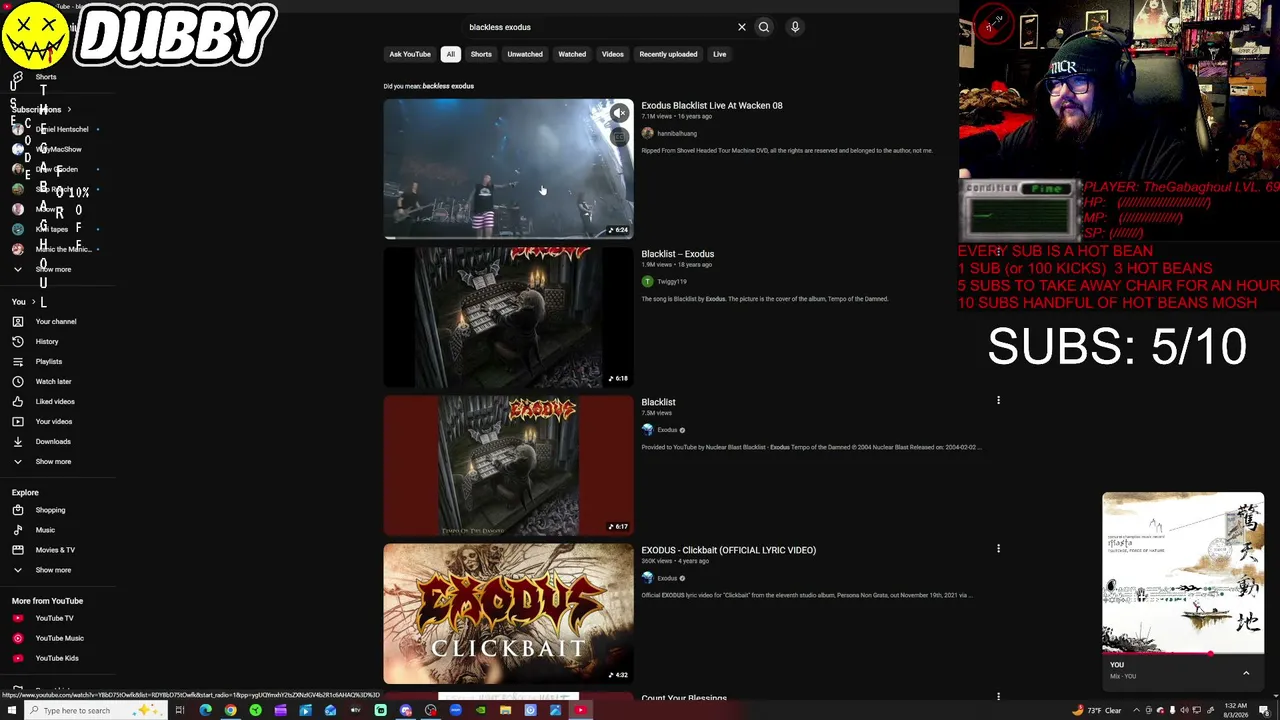Open the Subscriptions section chevron

(x=69, y=109)
